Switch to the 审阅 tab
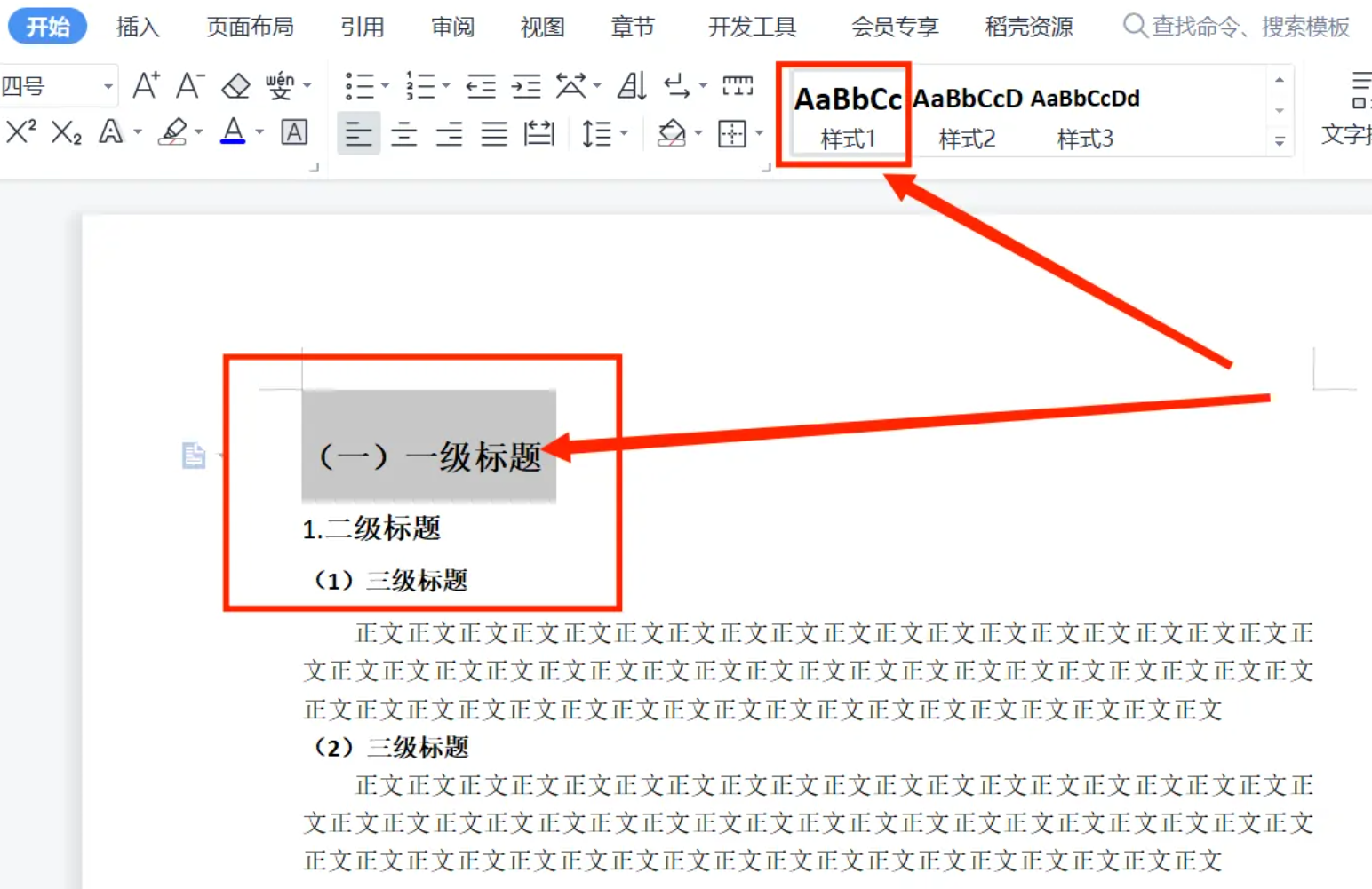This screenshot has height=889, width=1372. coord(453,27)
